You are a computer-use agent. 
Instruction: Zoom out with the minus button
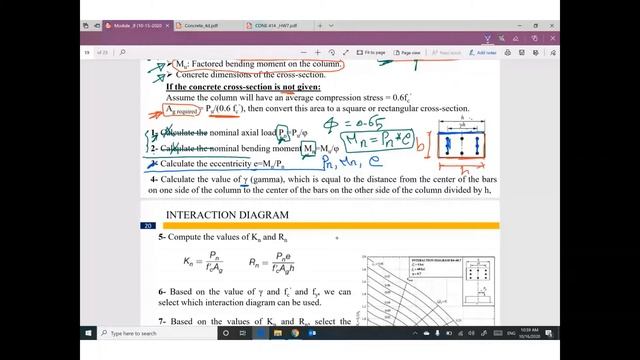click(303, 52)
